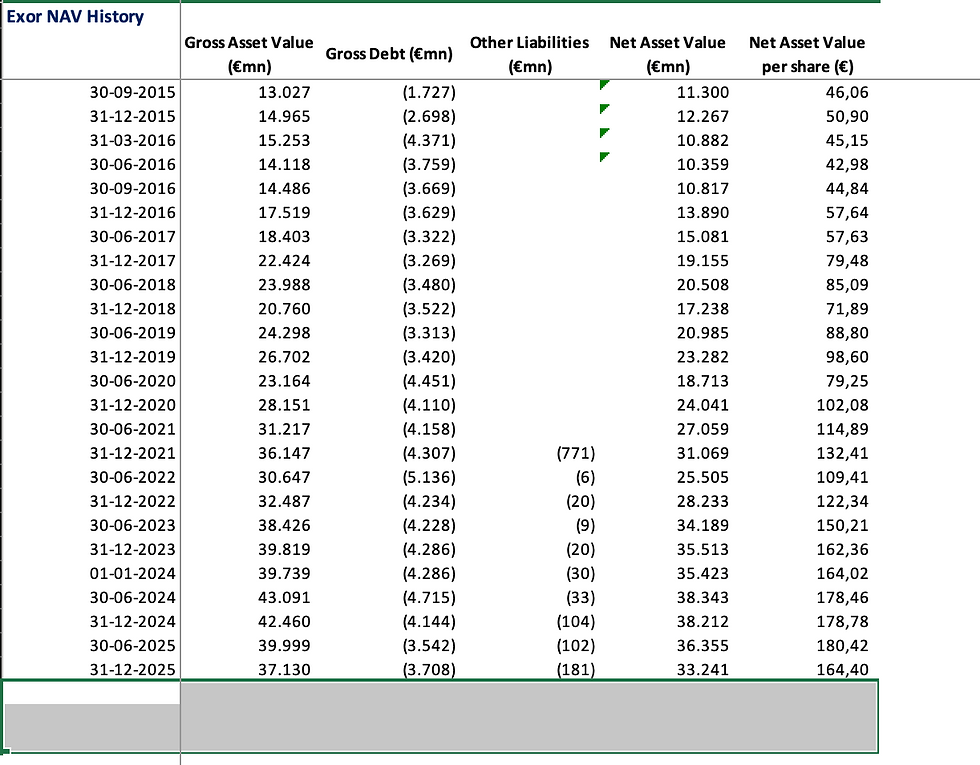Select the date cell 31-12-2025
The image size is (980, 765).
(x=132, y=670)
